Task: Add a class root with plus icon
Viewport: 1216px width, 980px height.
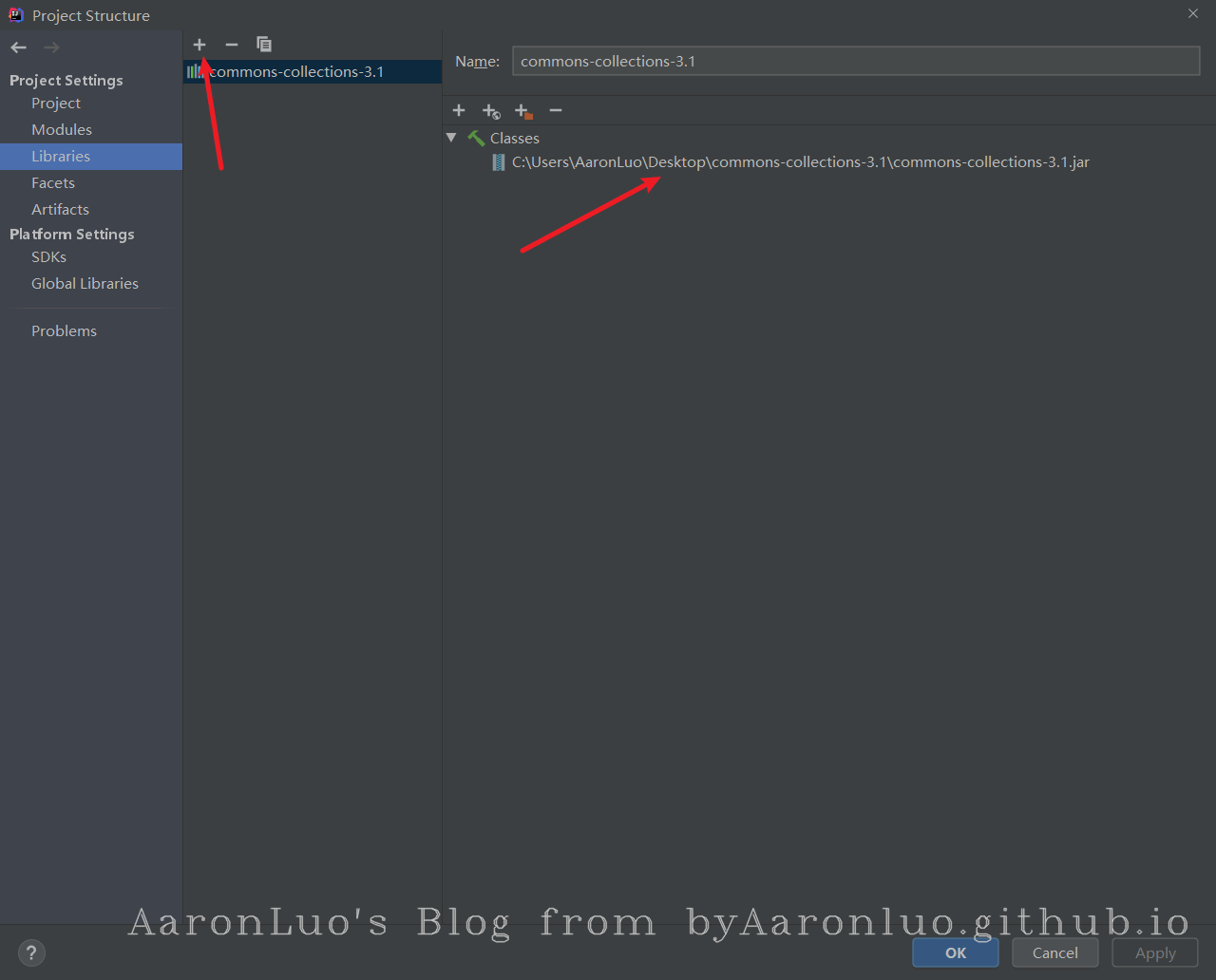Action: pyautogui.click(x=459, y=111)
